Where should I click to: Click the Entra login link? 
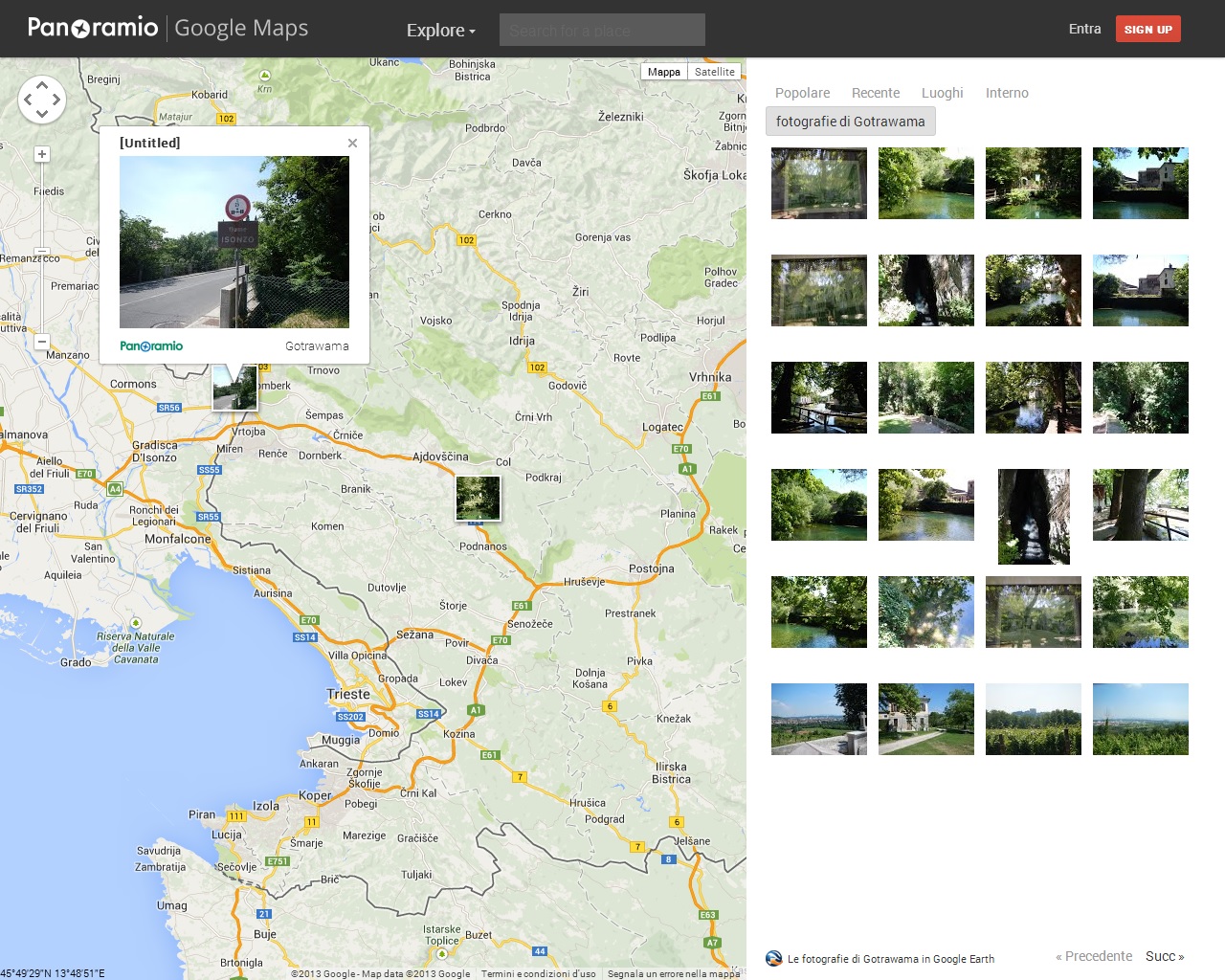click(x=1084, y=29)
